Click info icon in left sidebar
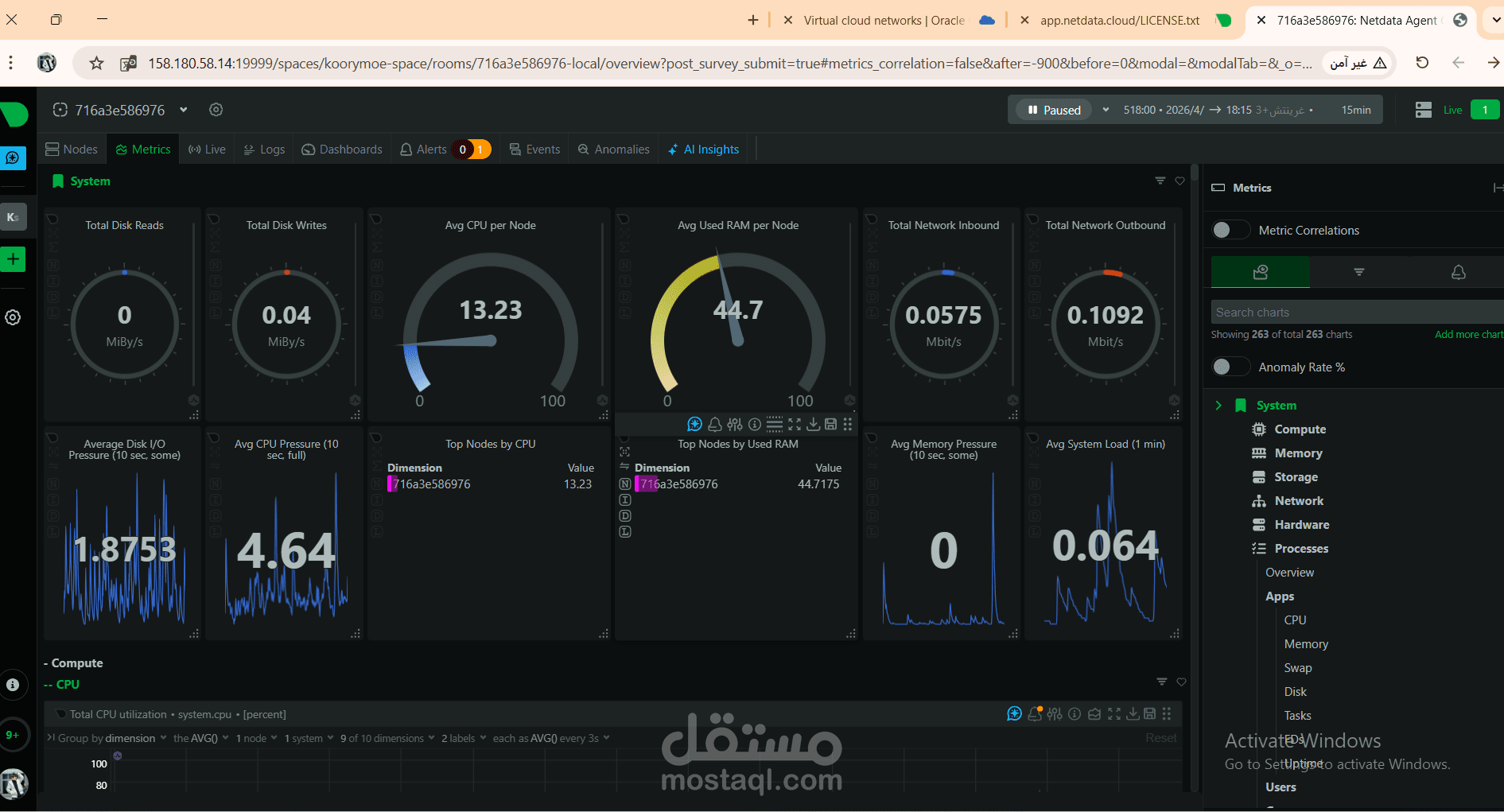 13,685
